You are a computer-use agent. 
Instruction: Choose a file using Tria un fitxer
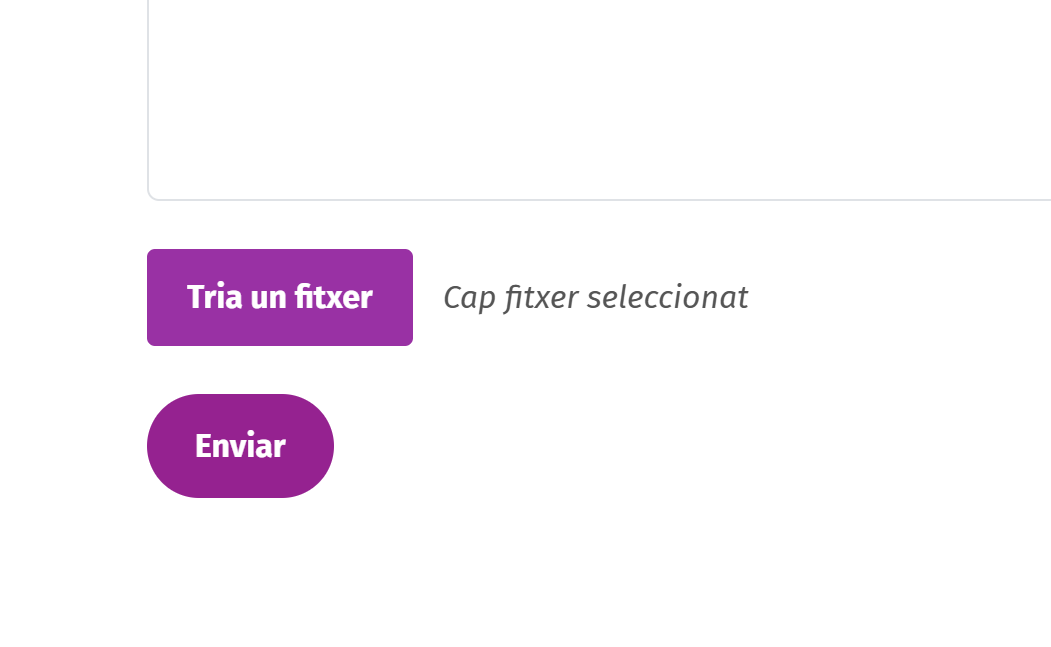click(280, 297)
